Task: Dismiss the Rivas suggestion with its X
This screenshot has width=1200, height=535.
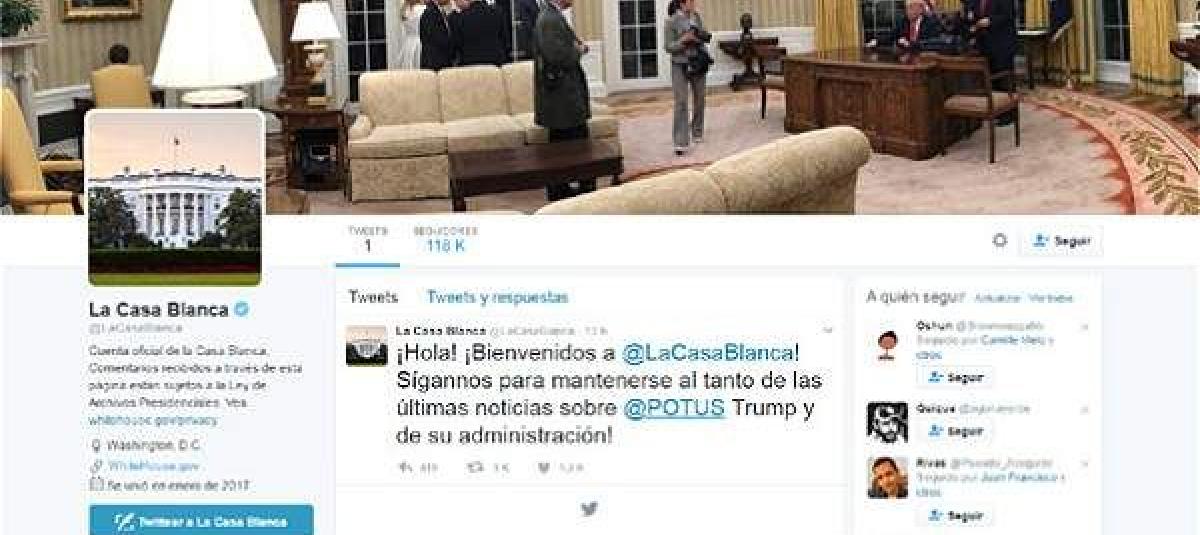Action: coord(1084,463)
